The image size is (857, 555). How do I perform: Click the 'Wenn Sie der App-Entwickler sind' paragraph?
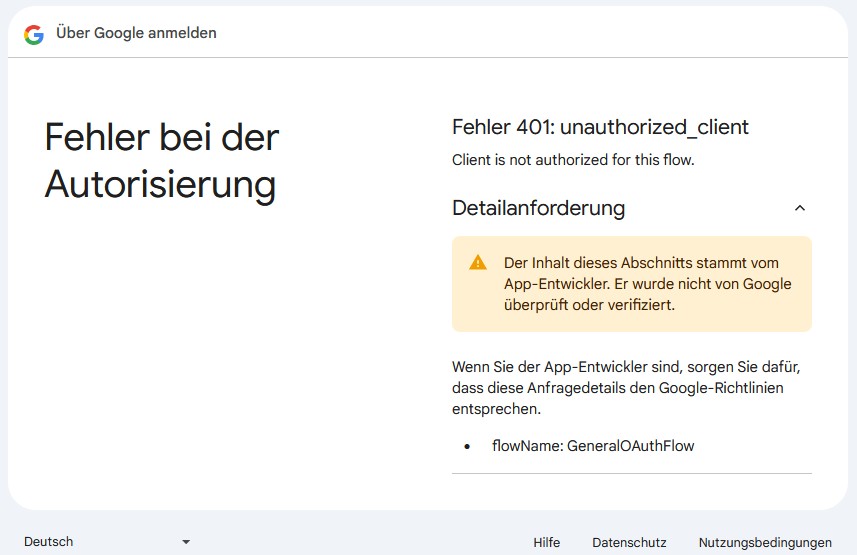[x=626, y=388]
